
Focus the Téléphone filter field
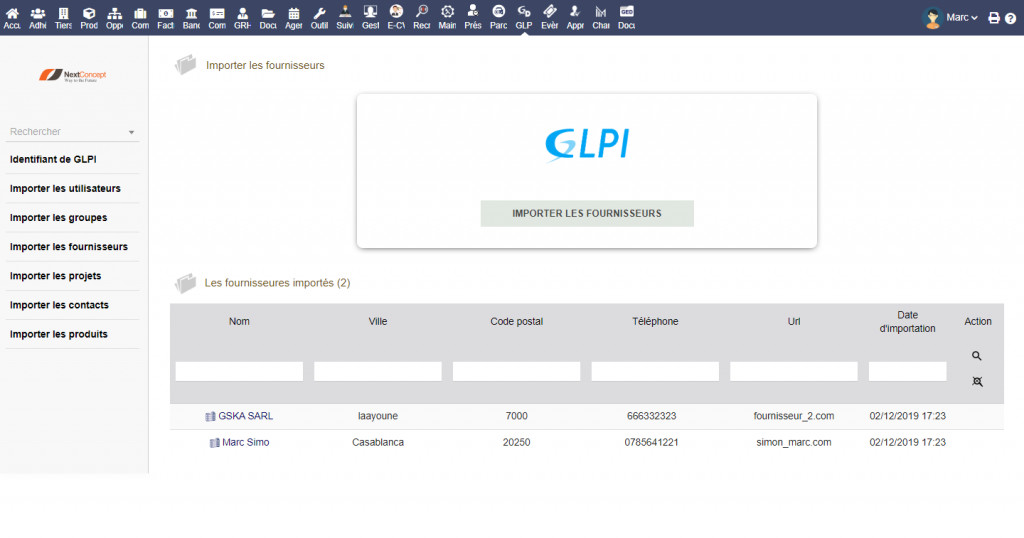(x=655, y=372)
